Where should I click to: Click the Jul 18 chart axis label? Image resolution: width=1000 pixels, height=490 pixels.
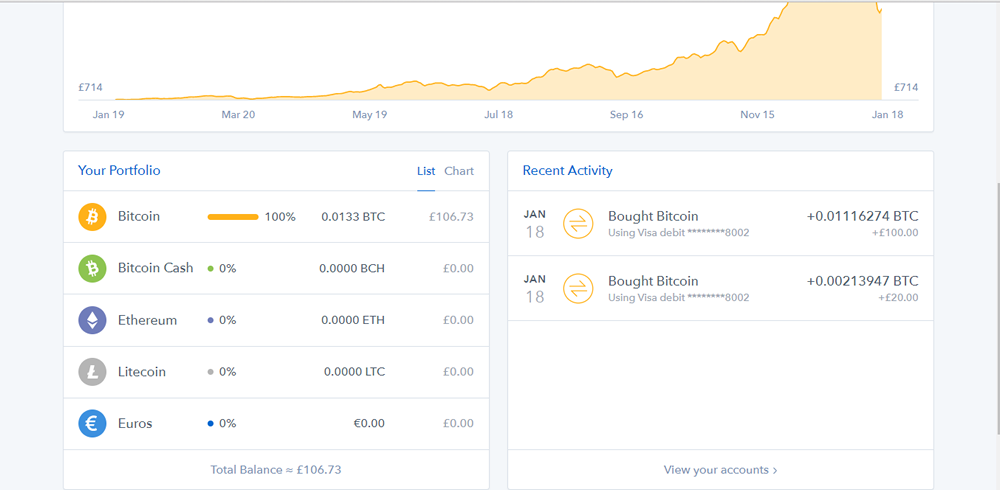point(499,115)
